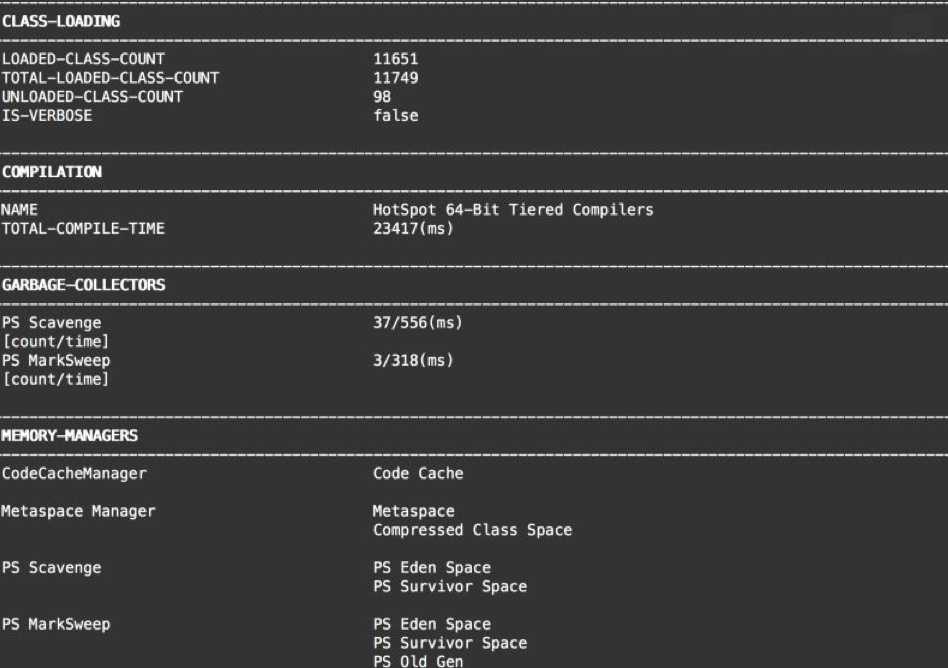Click the IS-VERBOSE value false
This screenshot has width=948, height=668.
[x=395, y=116]
